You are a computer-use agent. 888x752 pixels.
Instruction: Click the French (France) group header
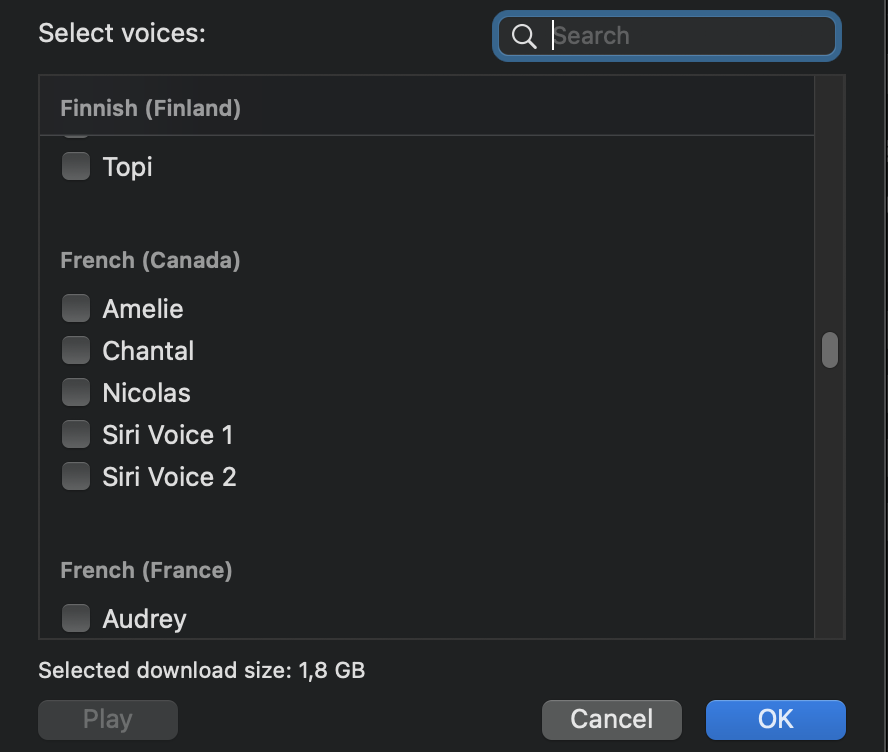click(146, 570)
